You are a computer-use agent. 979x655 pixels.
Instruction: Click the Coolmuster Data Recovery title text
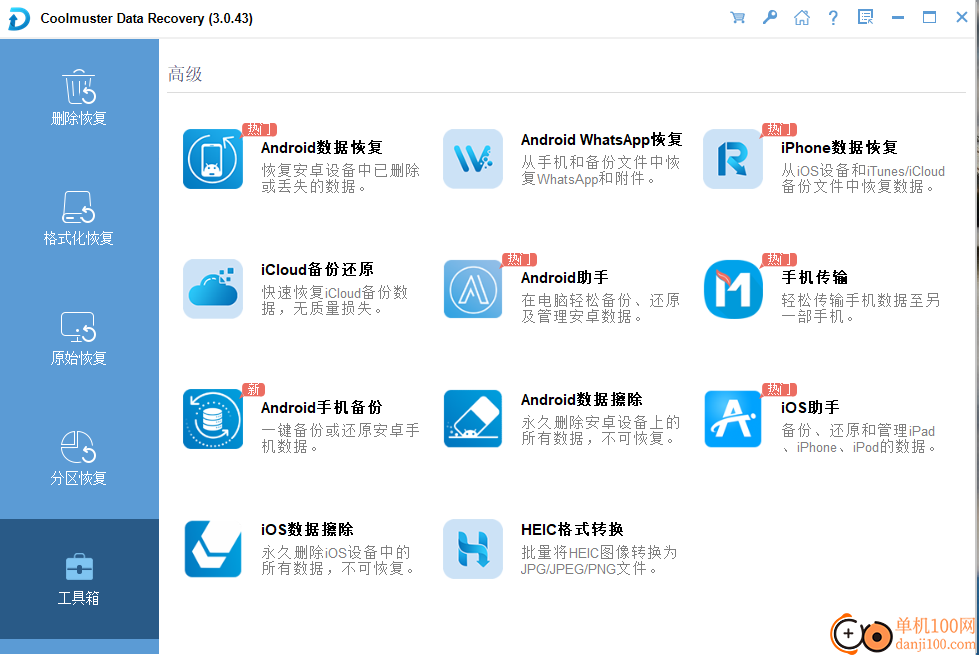(x=147, y=18)
